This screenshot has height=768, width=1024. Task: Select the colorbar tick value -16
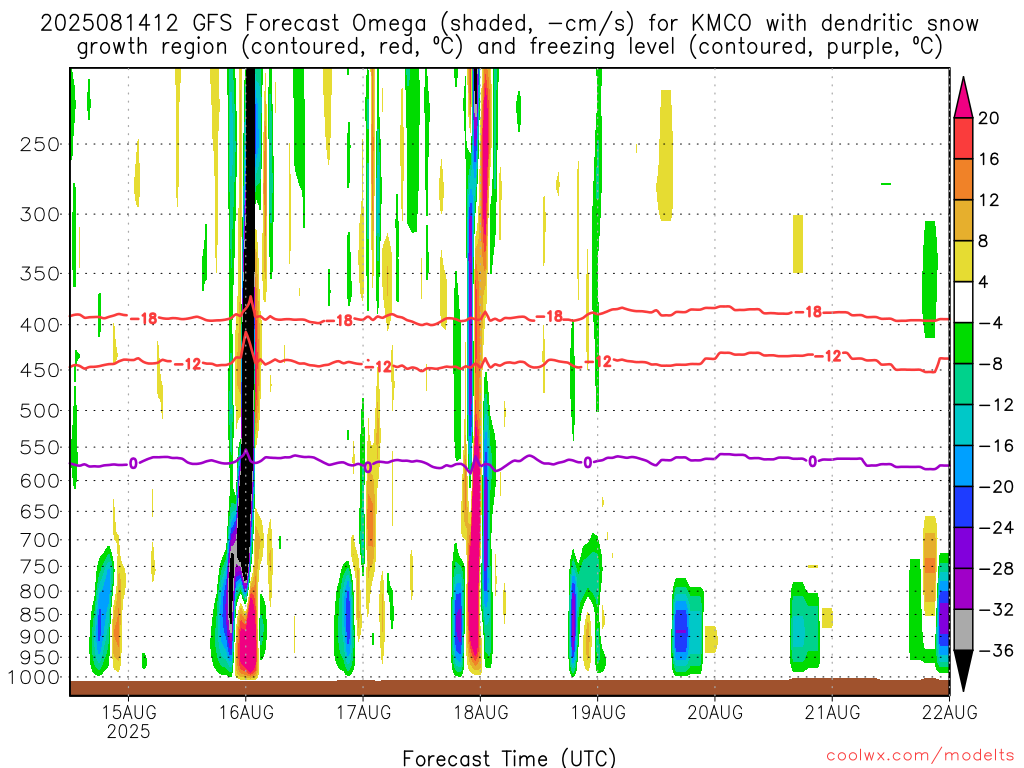click(x=996, y=446)
